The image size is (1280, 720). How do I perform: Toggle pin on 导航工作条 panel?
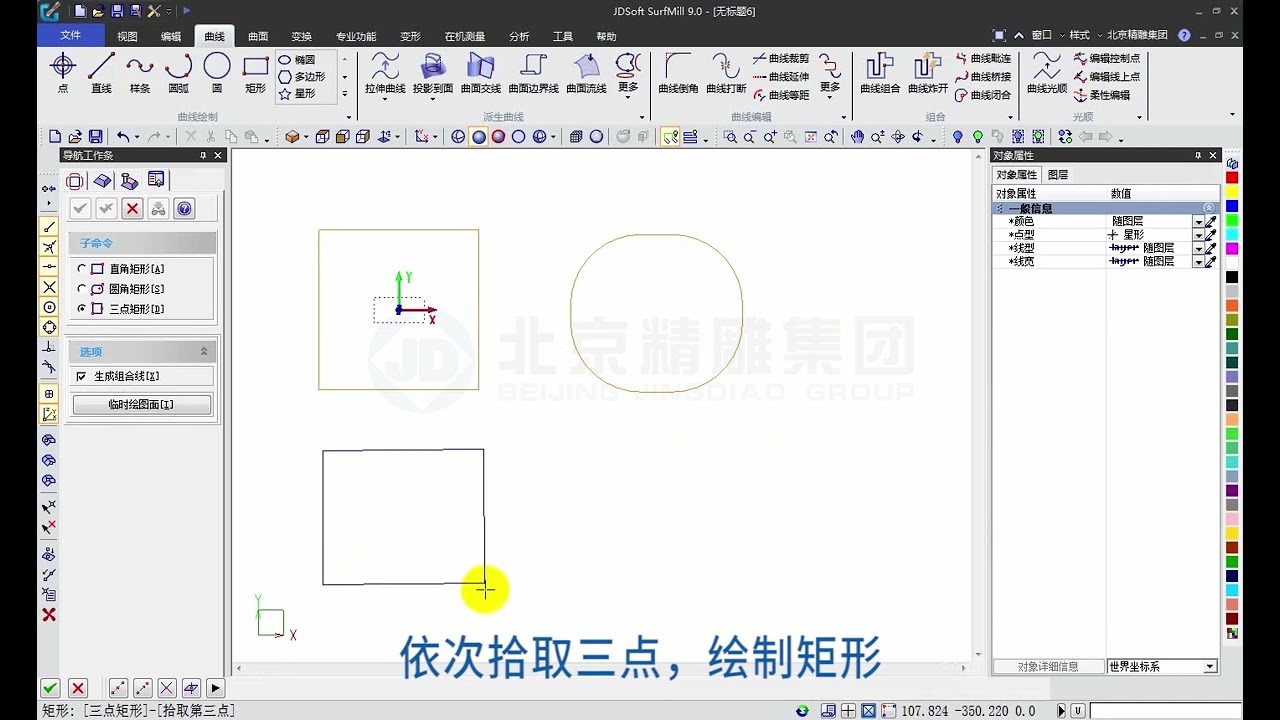click(204, 156)
